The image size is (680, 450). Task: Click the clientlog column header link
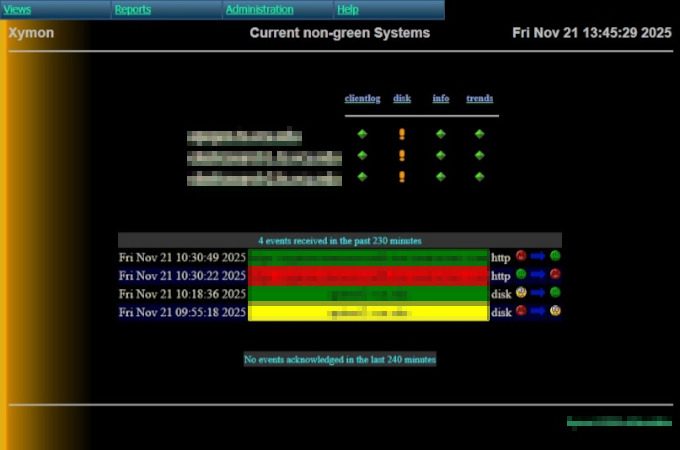coord(363,98)
